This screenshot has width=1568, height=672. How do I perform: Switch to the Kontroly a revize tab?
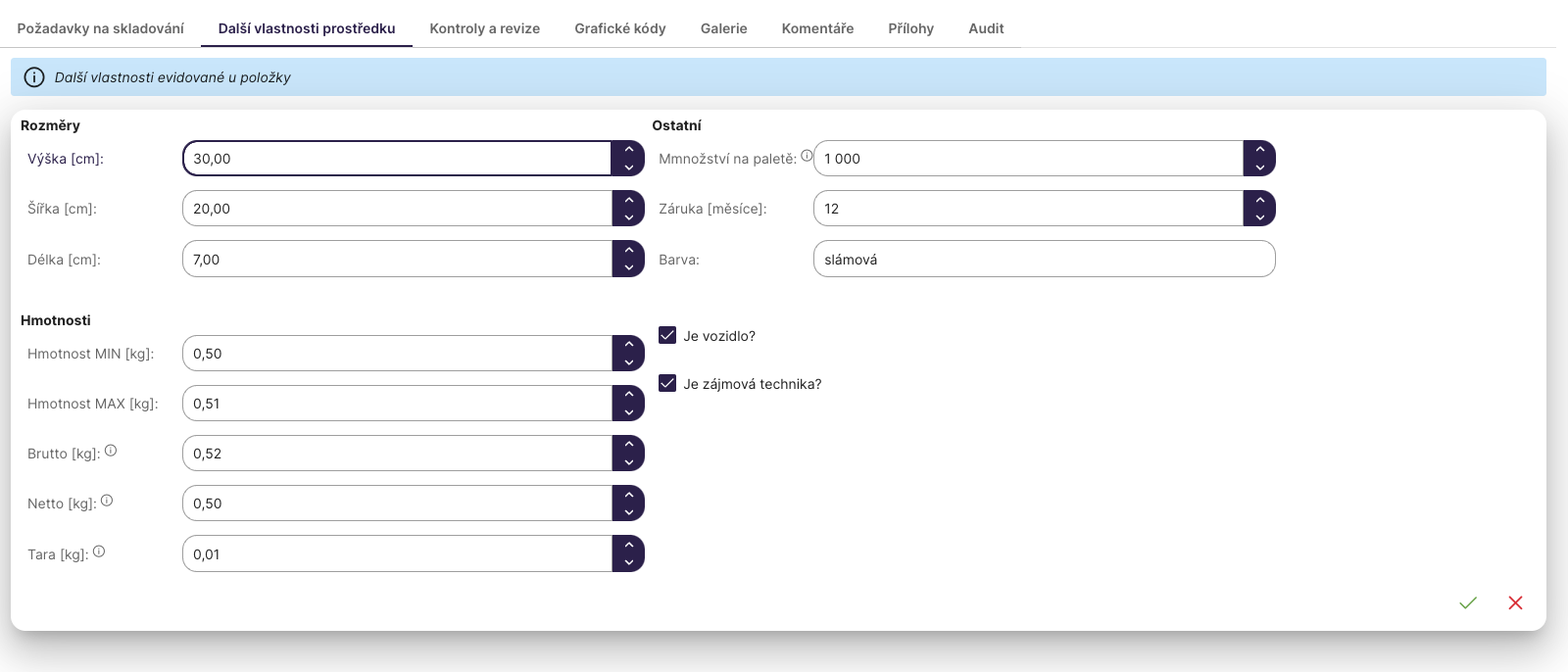[x=484, y=28]
